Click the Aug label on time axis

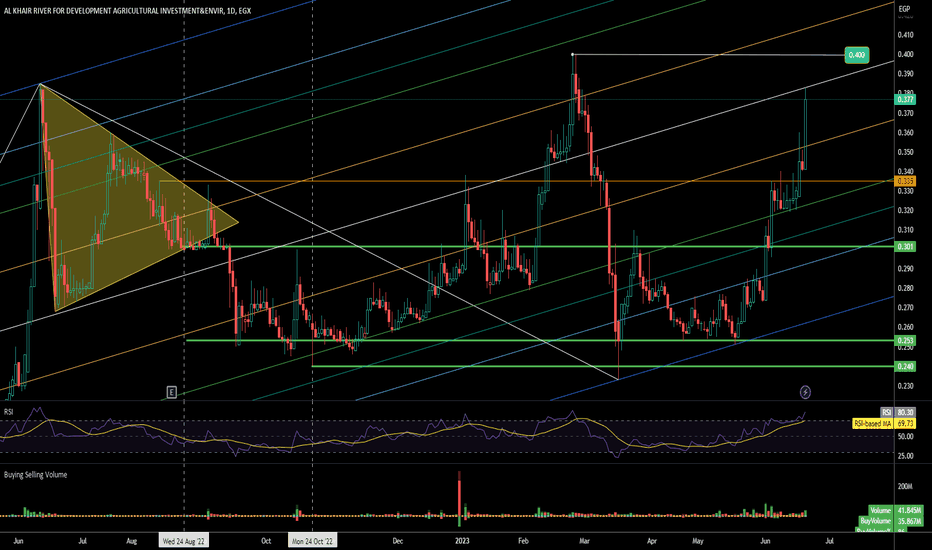point(132,541)
